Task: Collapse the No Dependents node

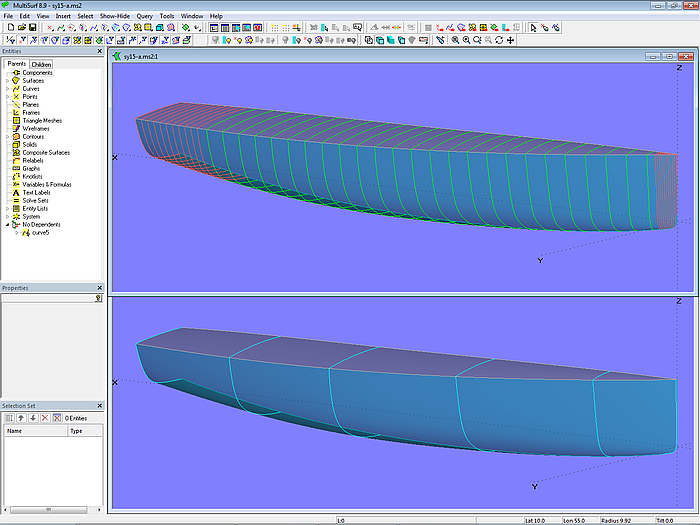Action: click(x=7, y=225)
